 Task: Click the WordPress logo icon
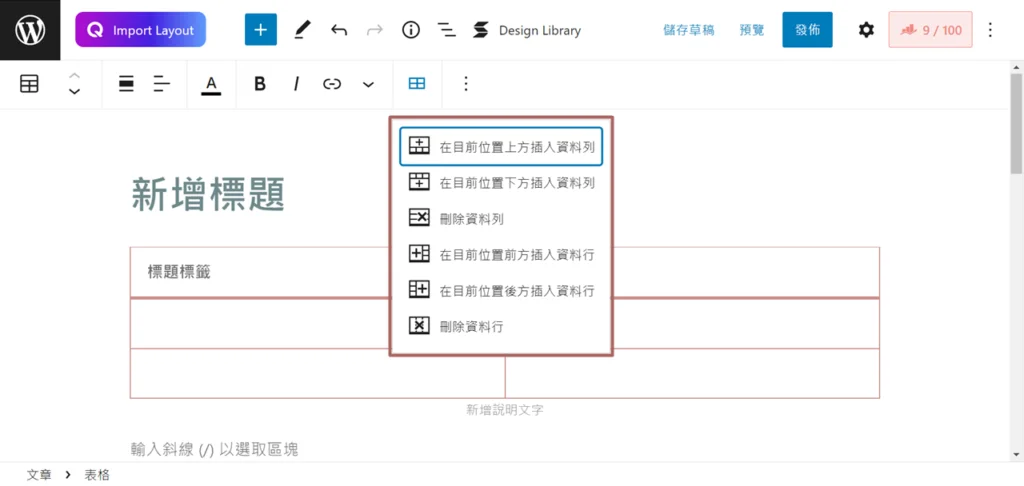30,30
